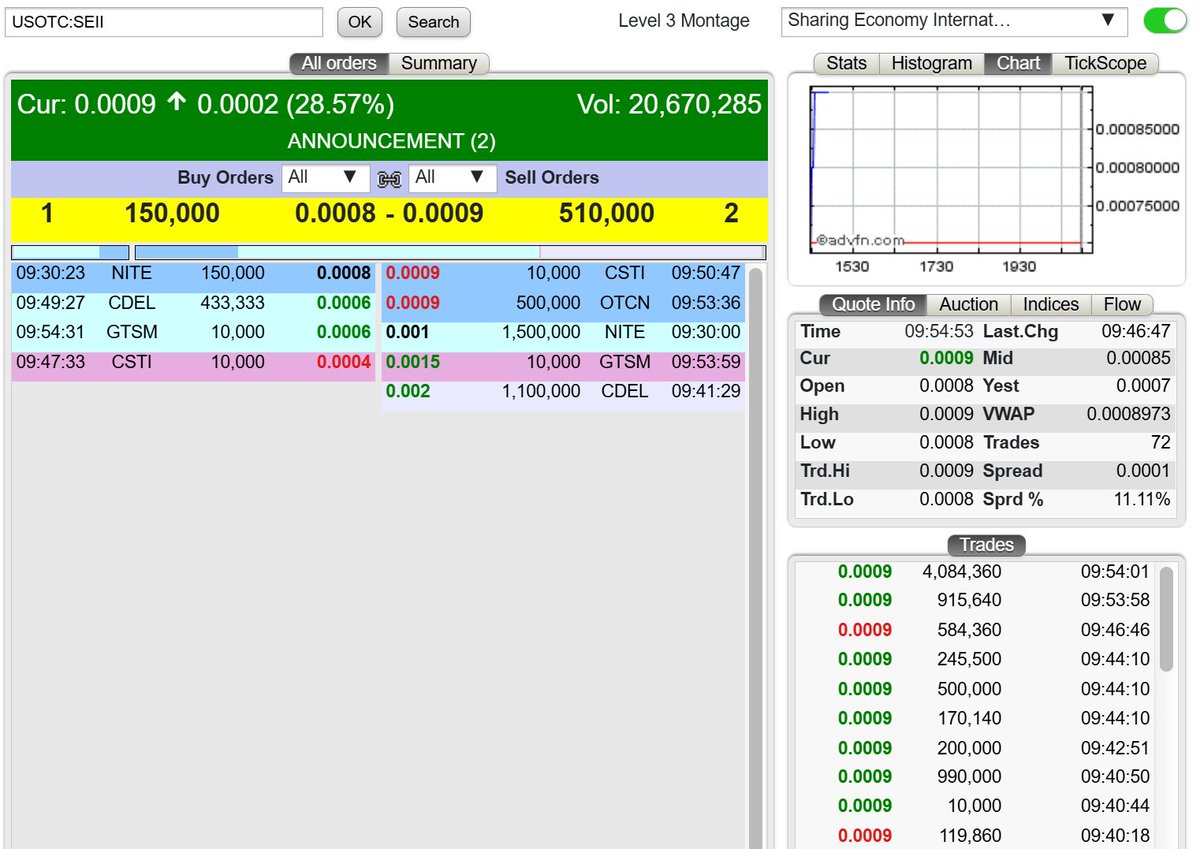Click the 4,084,360 trade at 09:54:01
Image resolution: width=1200 pixels, height=849 pixels.
click(976, 572)
